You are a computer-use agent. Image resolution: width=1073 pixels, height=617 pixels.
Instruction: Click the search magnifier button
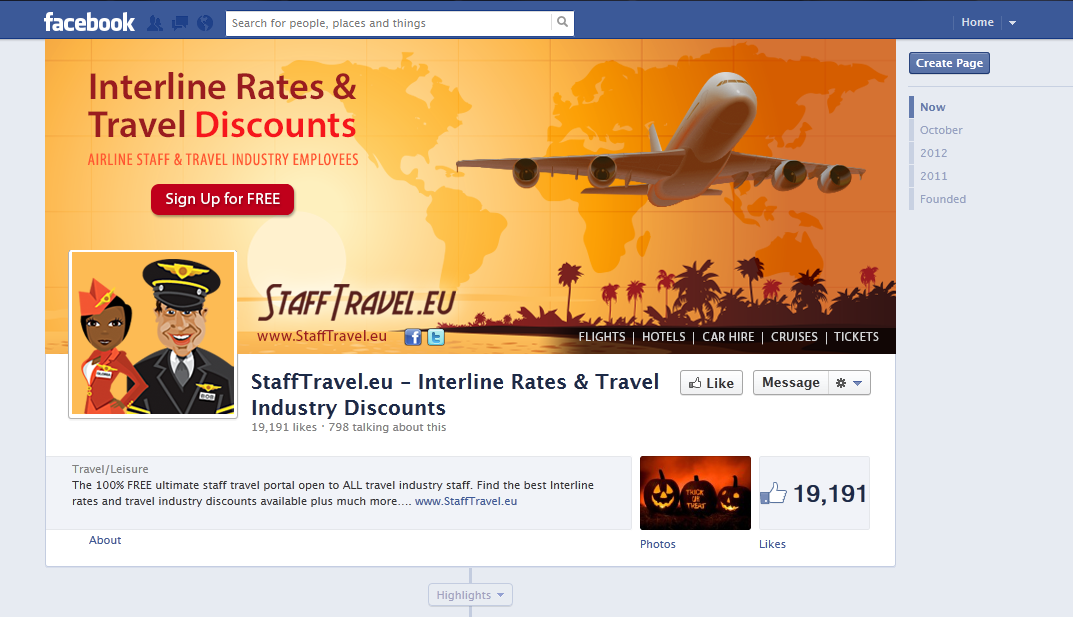pyautogui.click(x=563, y=23)
